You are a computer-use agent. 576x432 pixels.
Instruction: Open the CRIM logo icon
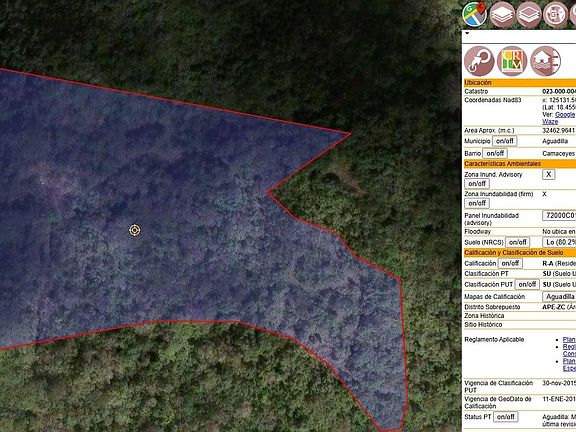click(512, 61)
